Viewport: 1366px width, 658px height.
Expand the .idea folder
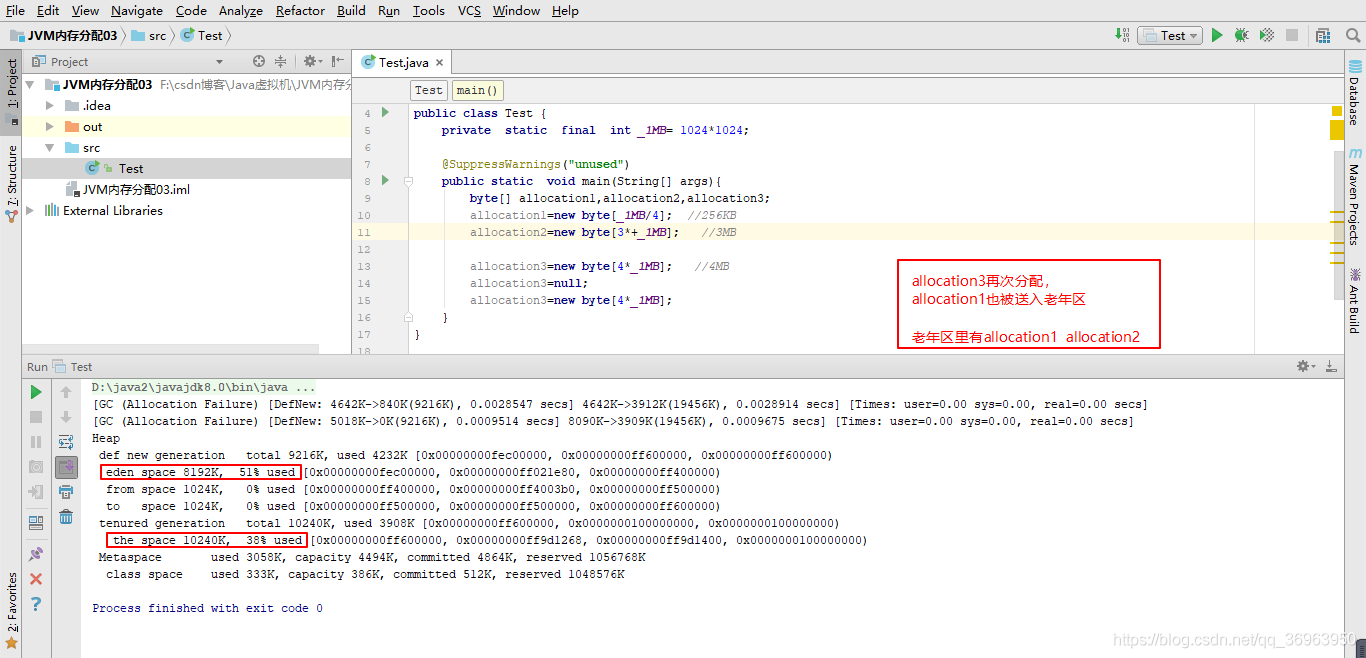coord(51,105)
